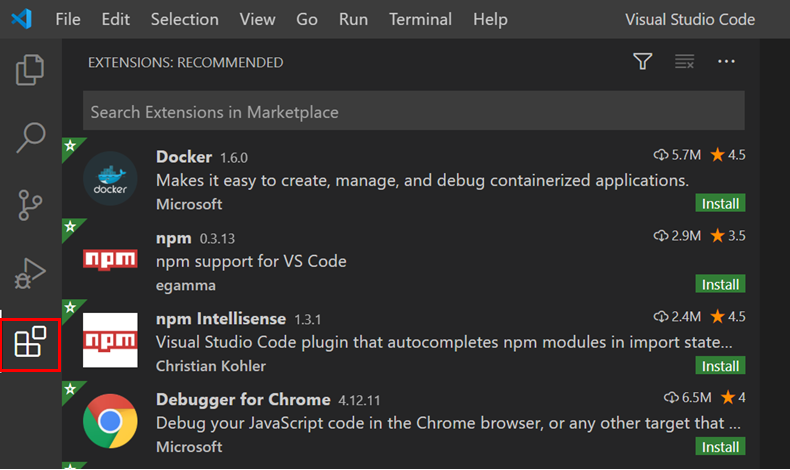Click the Christian Kohler publisher name
This screenshot has height=470, width=790.
[x=211, y=366]
